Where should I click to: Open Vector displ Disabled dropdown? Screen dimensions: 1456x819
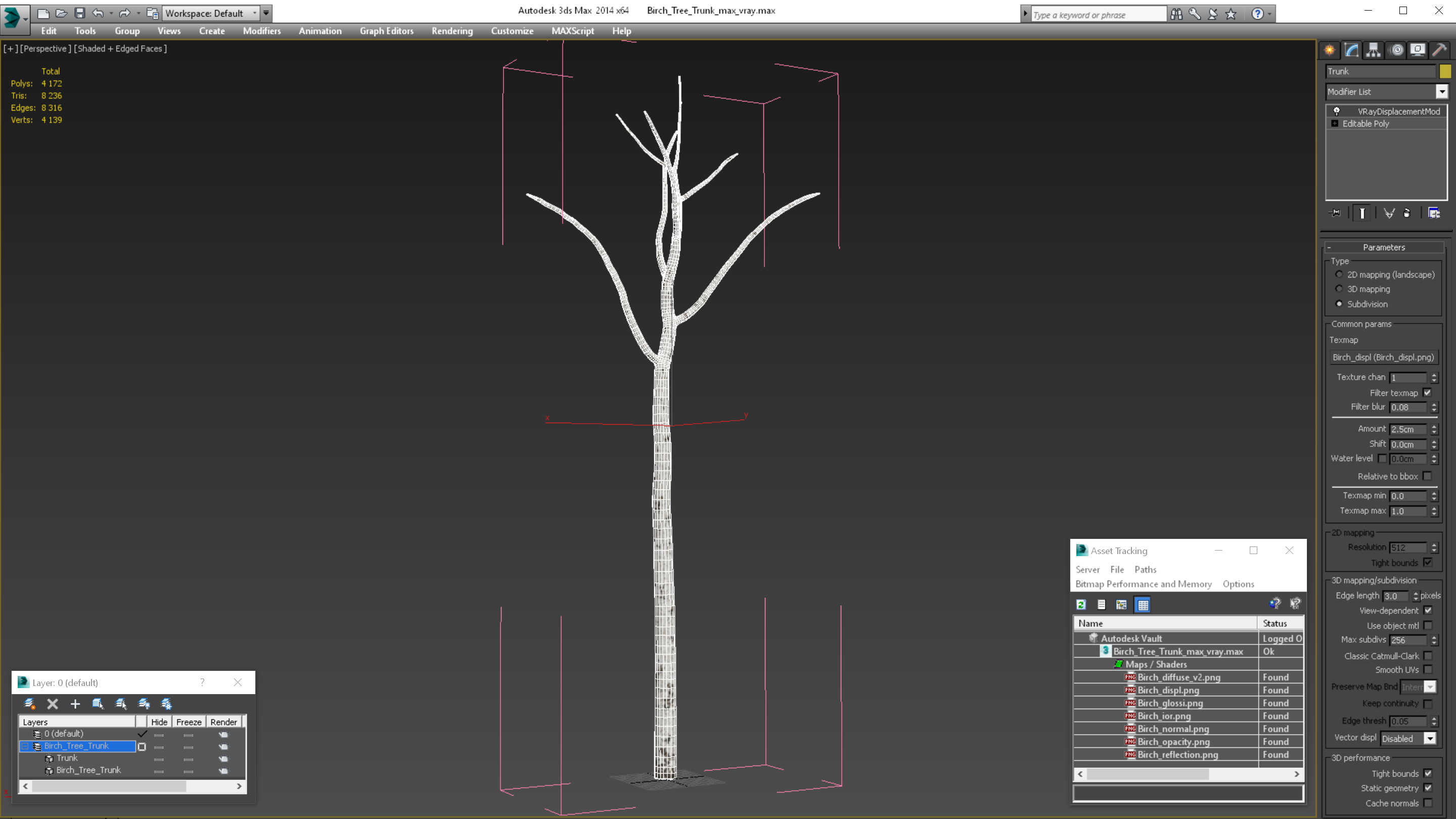[x=1429, y=739]
